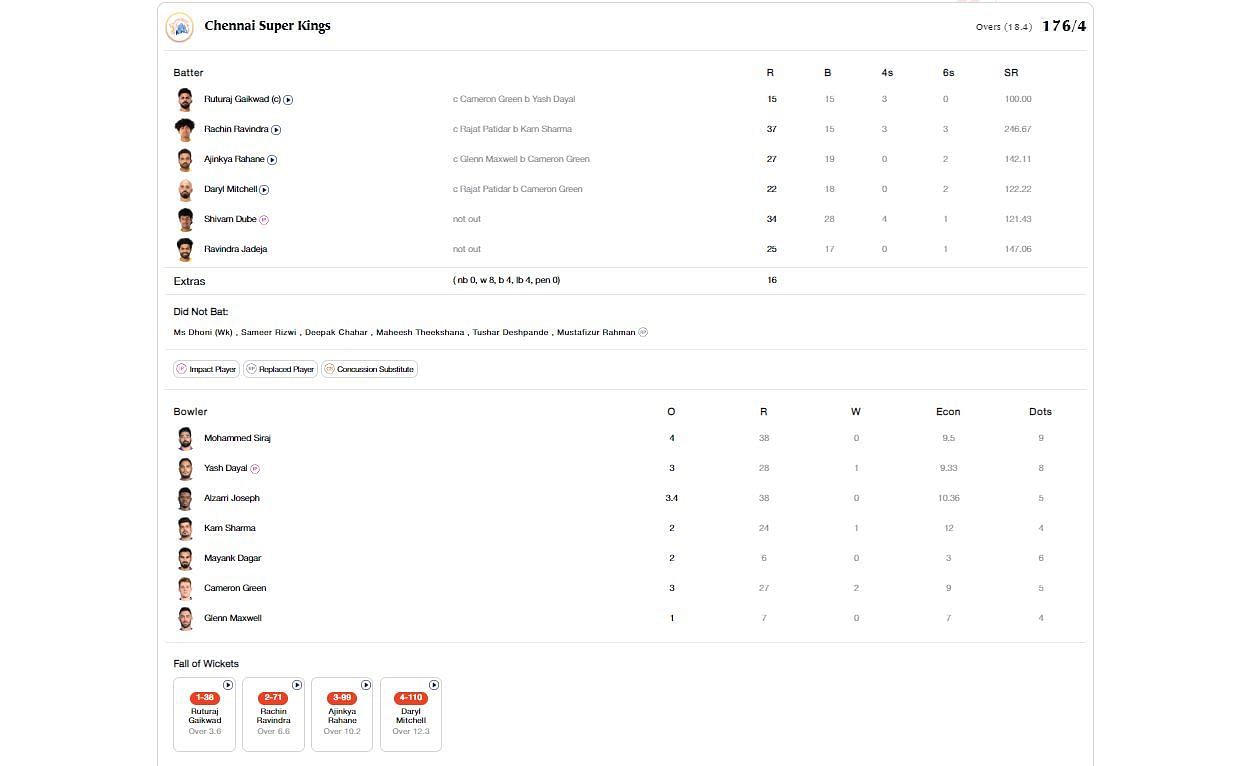The width and height of the screenshot is (1252, 766).
Task: Click Ajinkya Rahane's avatar photo
Action: [185, 159]
